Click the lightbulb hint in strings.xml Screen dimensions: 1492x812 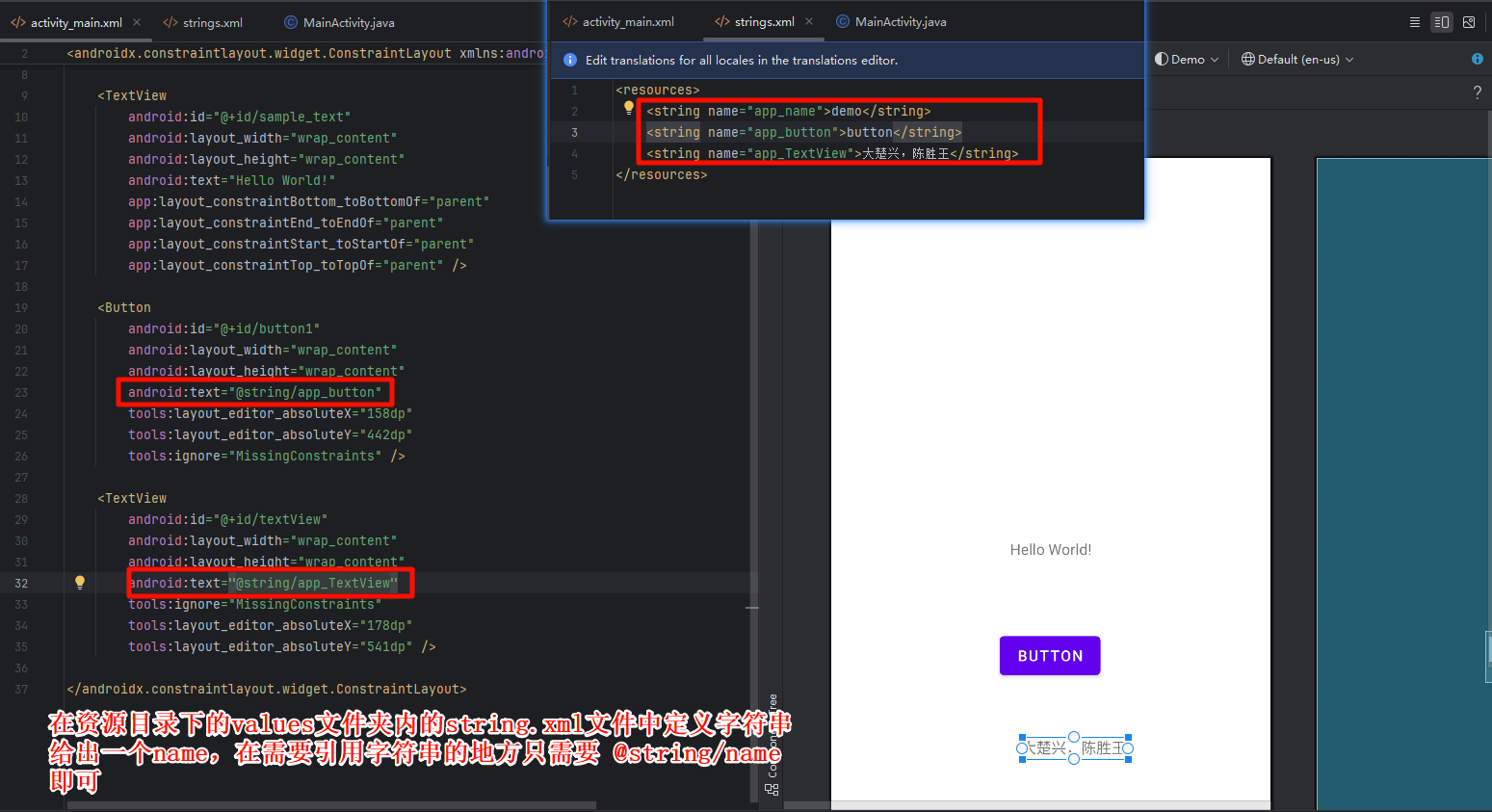coord(629,108)
